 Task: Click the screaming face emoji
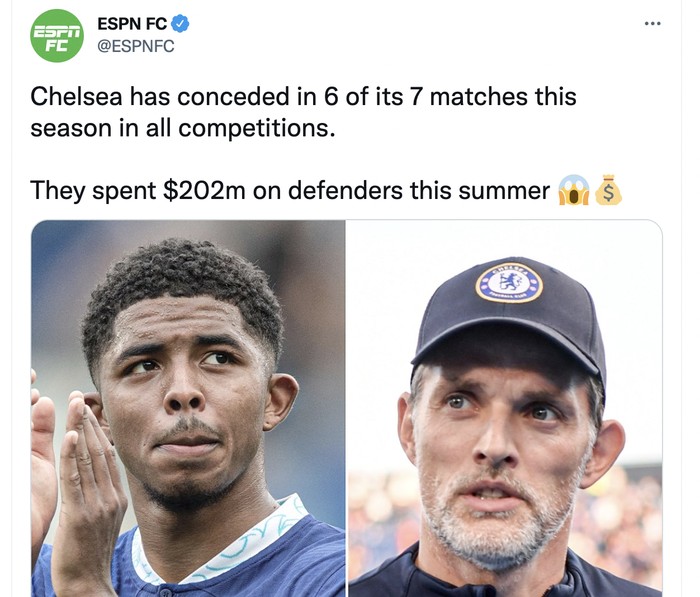(x=574, y=190)
